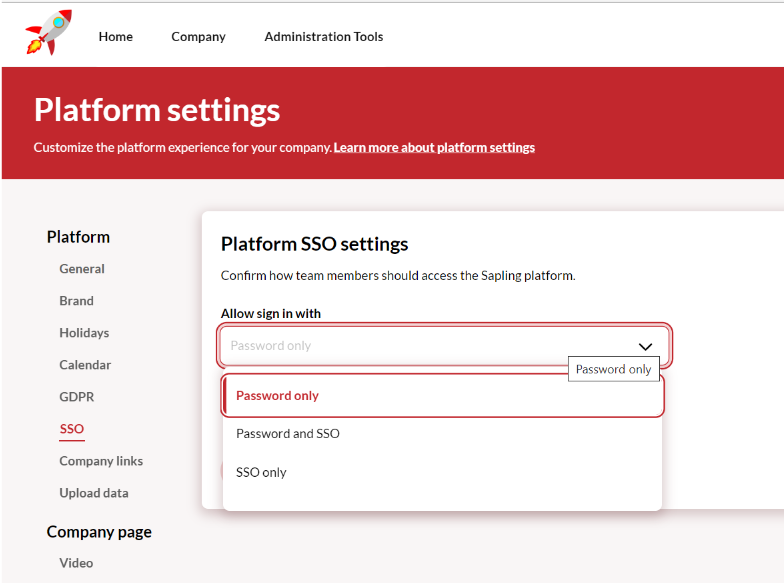Open Brand settings in sidebar
Viewport: 784px width, 583px height.
[x=76, y=301]
